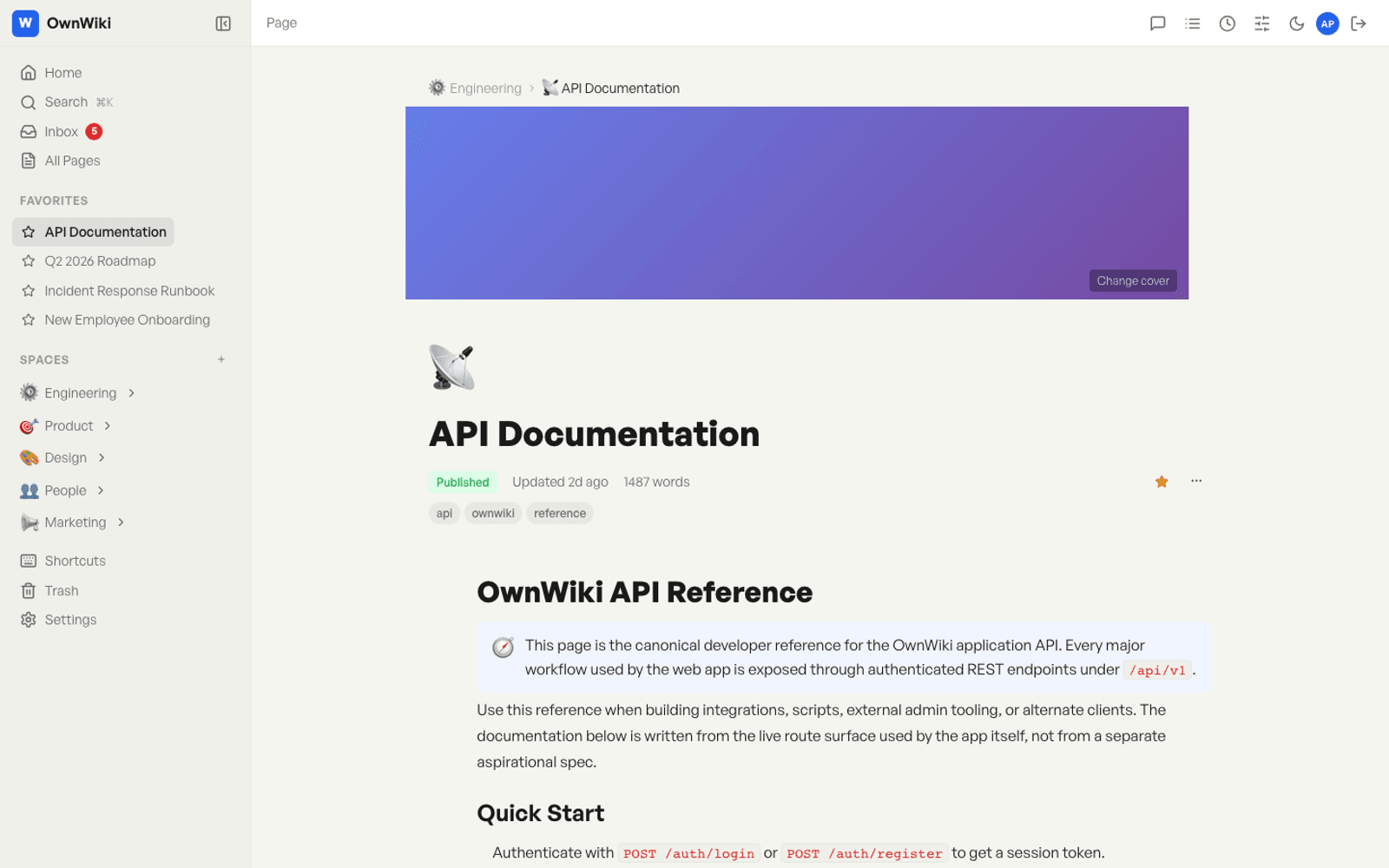Viewport: 1389px width, 868px height.
Task: Click POST /auth/register code snippet
Action: (864, 854)
